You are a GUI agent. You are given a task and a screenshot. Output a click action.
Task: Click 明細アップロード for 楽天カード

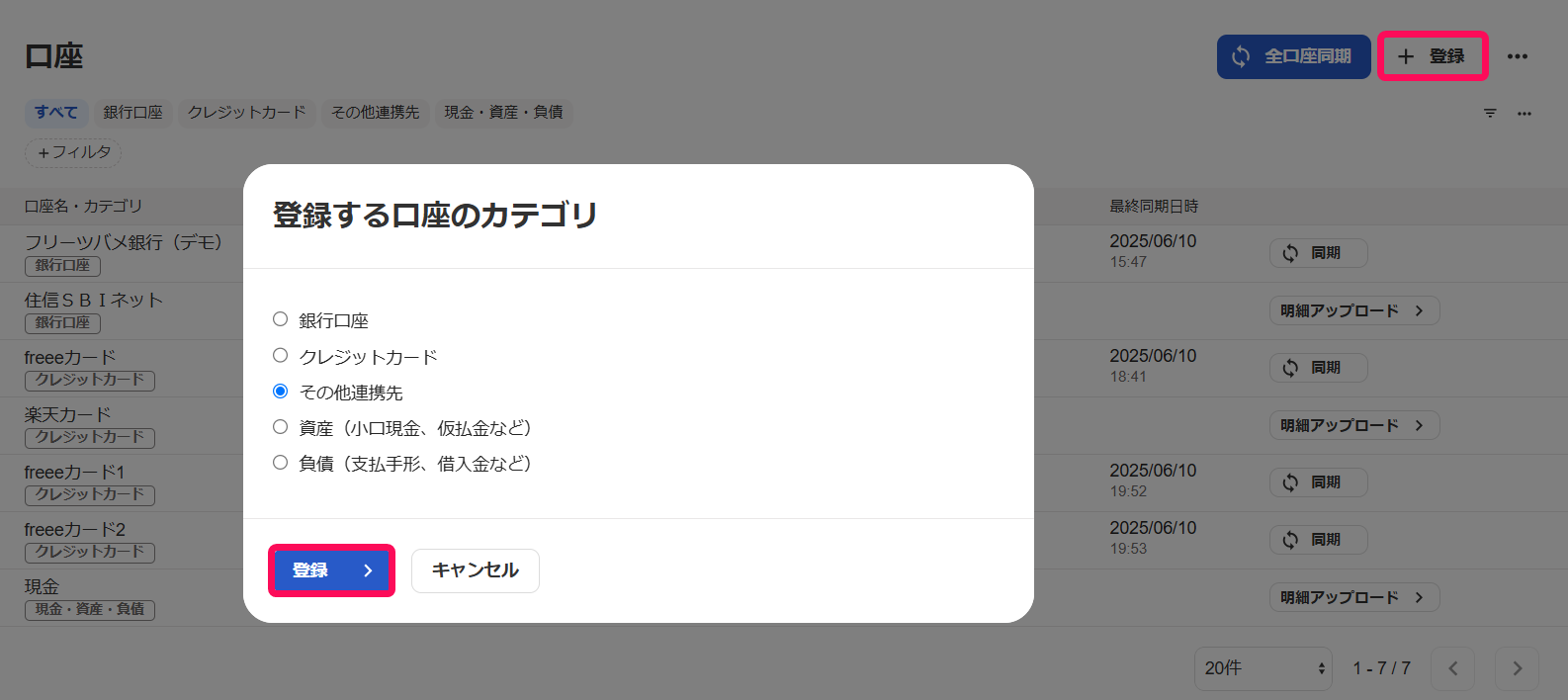1354,425
